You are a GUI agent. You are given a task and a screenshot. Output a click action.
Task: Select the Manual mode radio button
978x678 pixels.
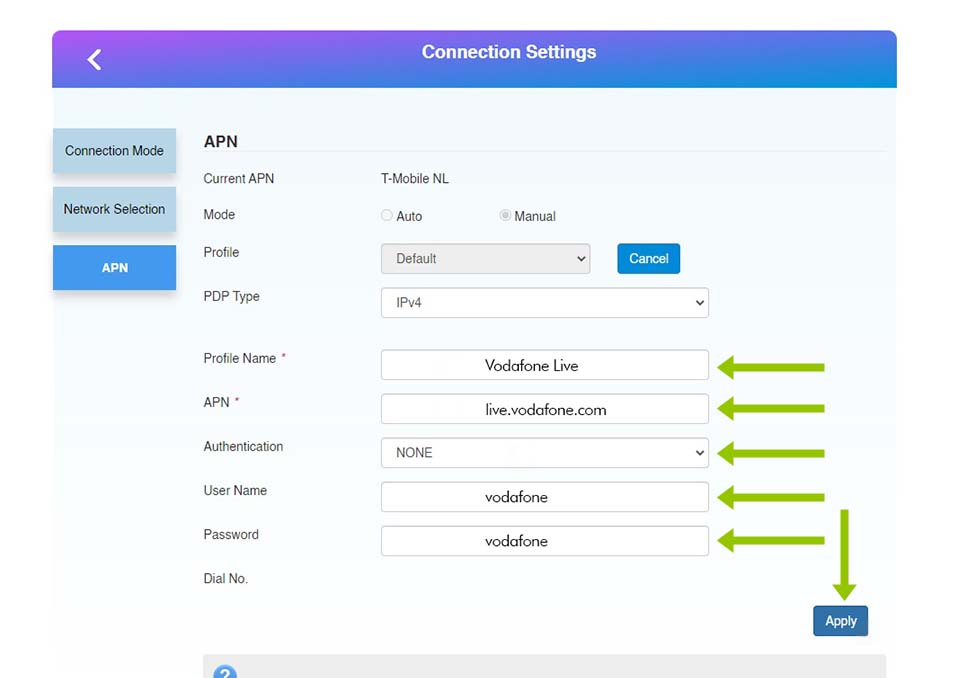pyautogui.click(x=505, y=216)
